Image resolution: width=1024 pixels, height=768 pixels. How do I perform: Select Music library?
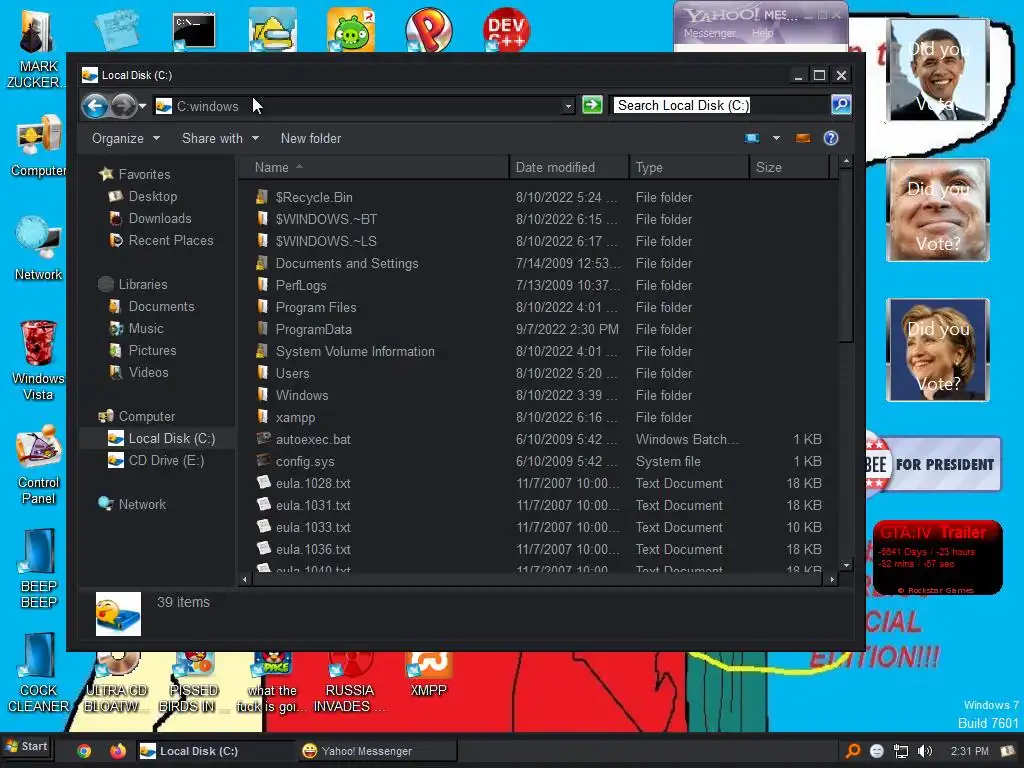point(136,328)
